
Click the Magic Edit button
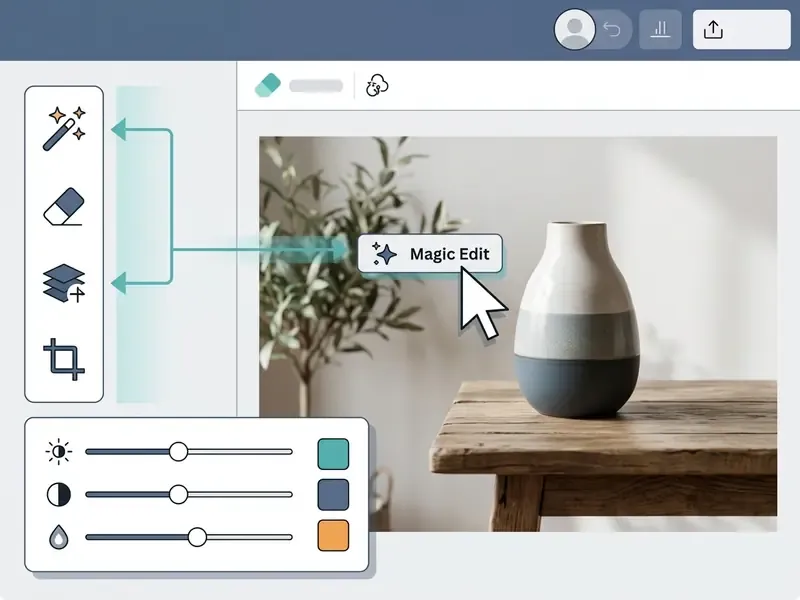tap(430, 254)
